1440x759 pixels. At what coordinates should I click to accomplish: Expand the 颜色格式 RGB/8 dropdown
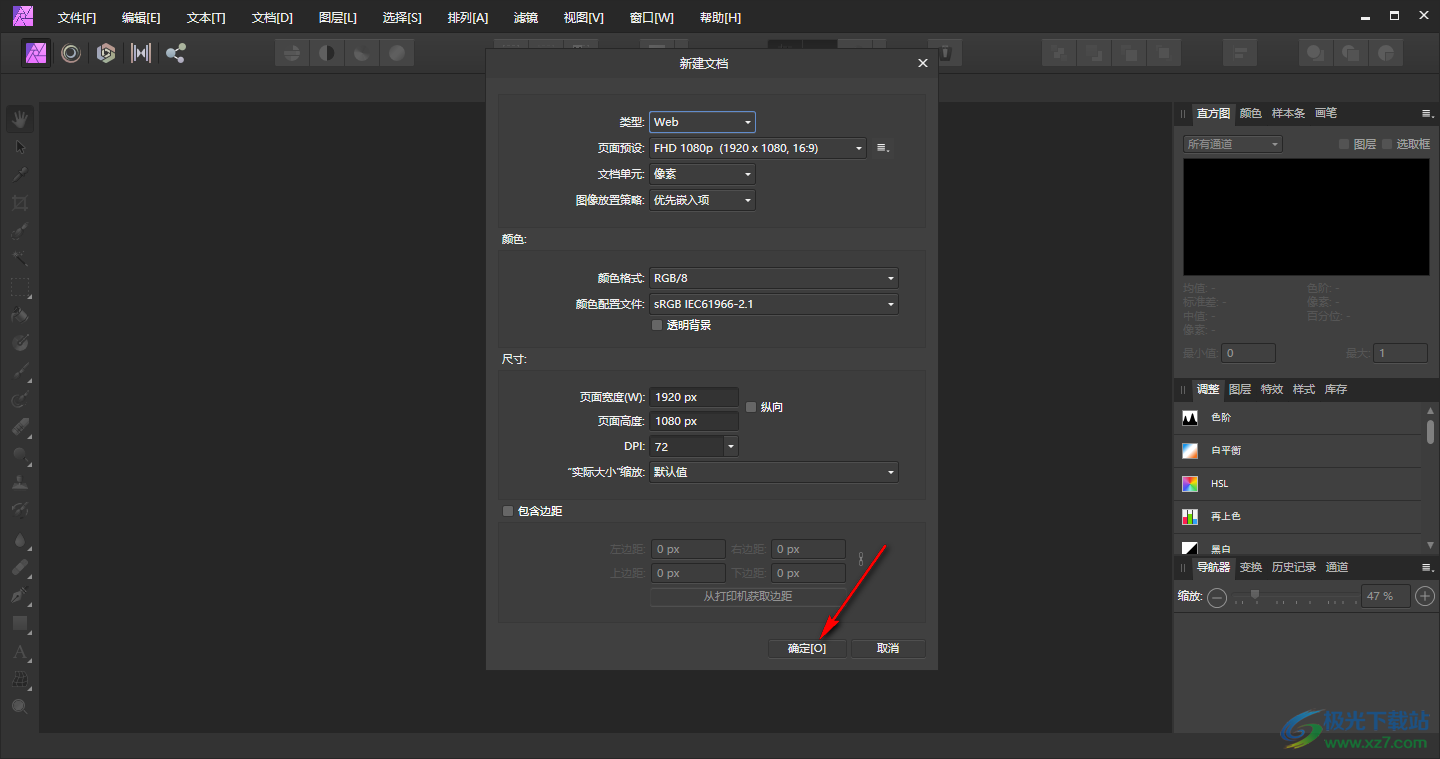coord(773,278)
